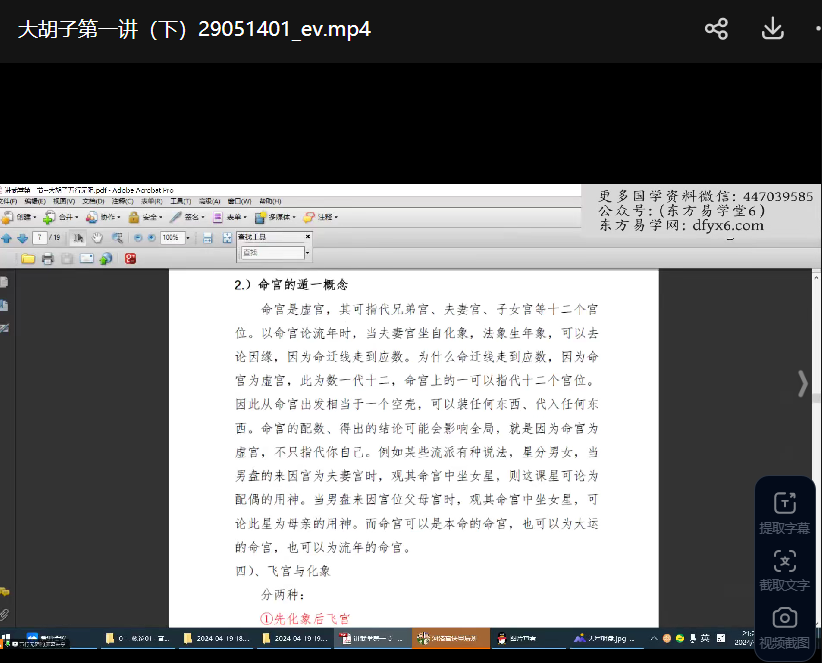This screenshot has width=822, height=663.
Task: Click the 截取文字 text capture button
Action: coord(785,570)
